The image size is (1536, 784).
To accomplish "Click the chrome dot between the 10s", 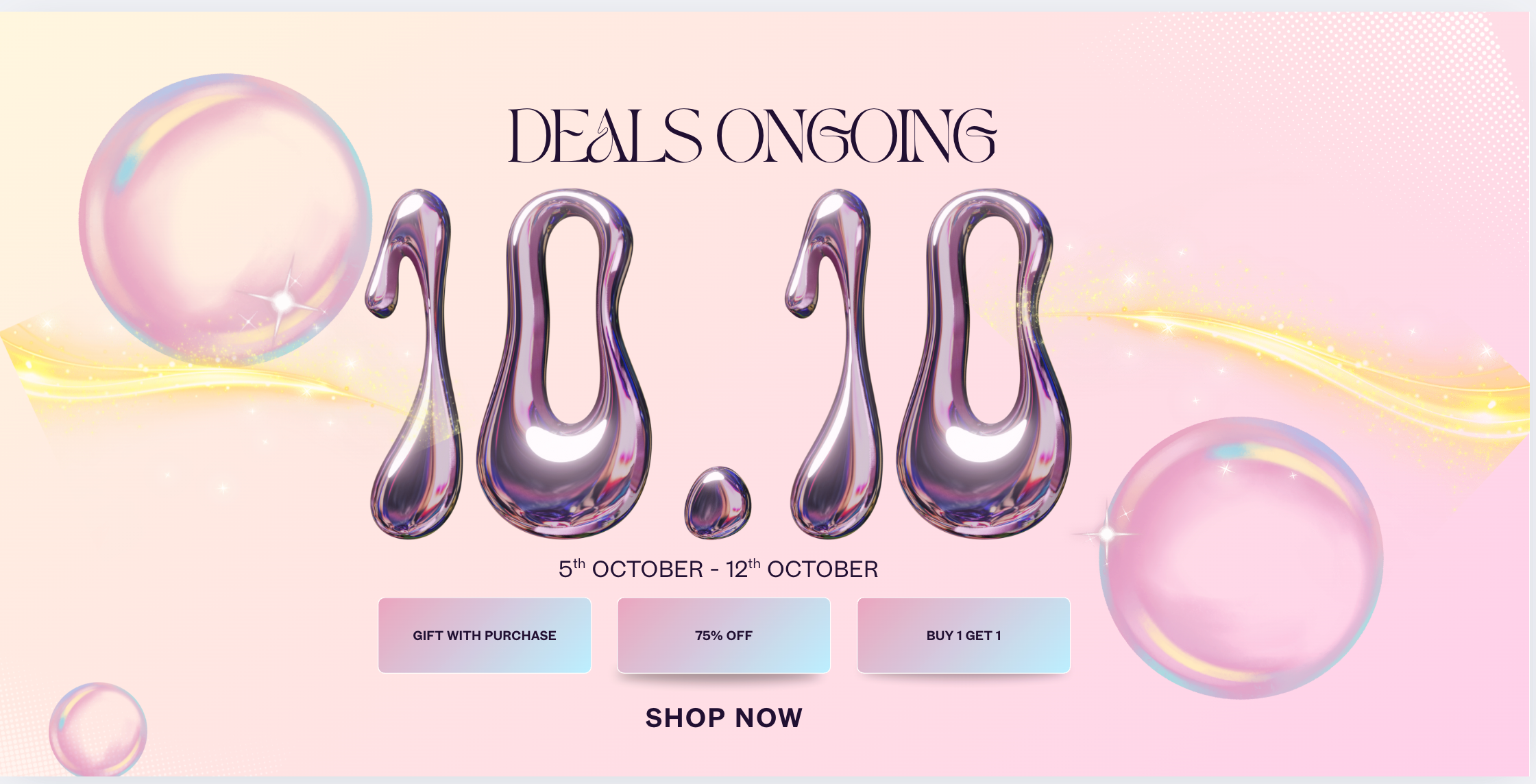I will (x=718, y=502).
